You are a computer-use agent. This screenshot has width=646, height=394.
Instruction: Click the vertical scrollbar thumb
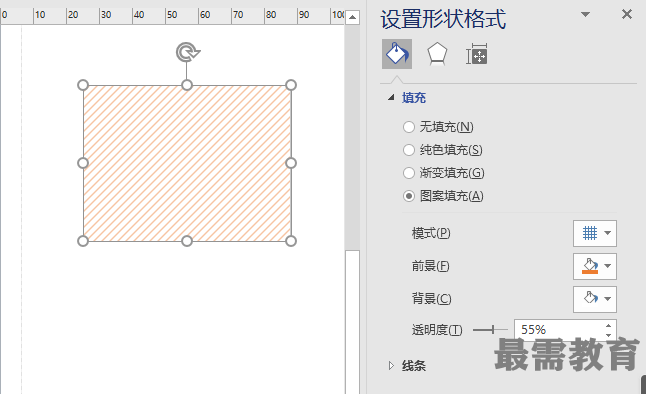click(352, 321)
